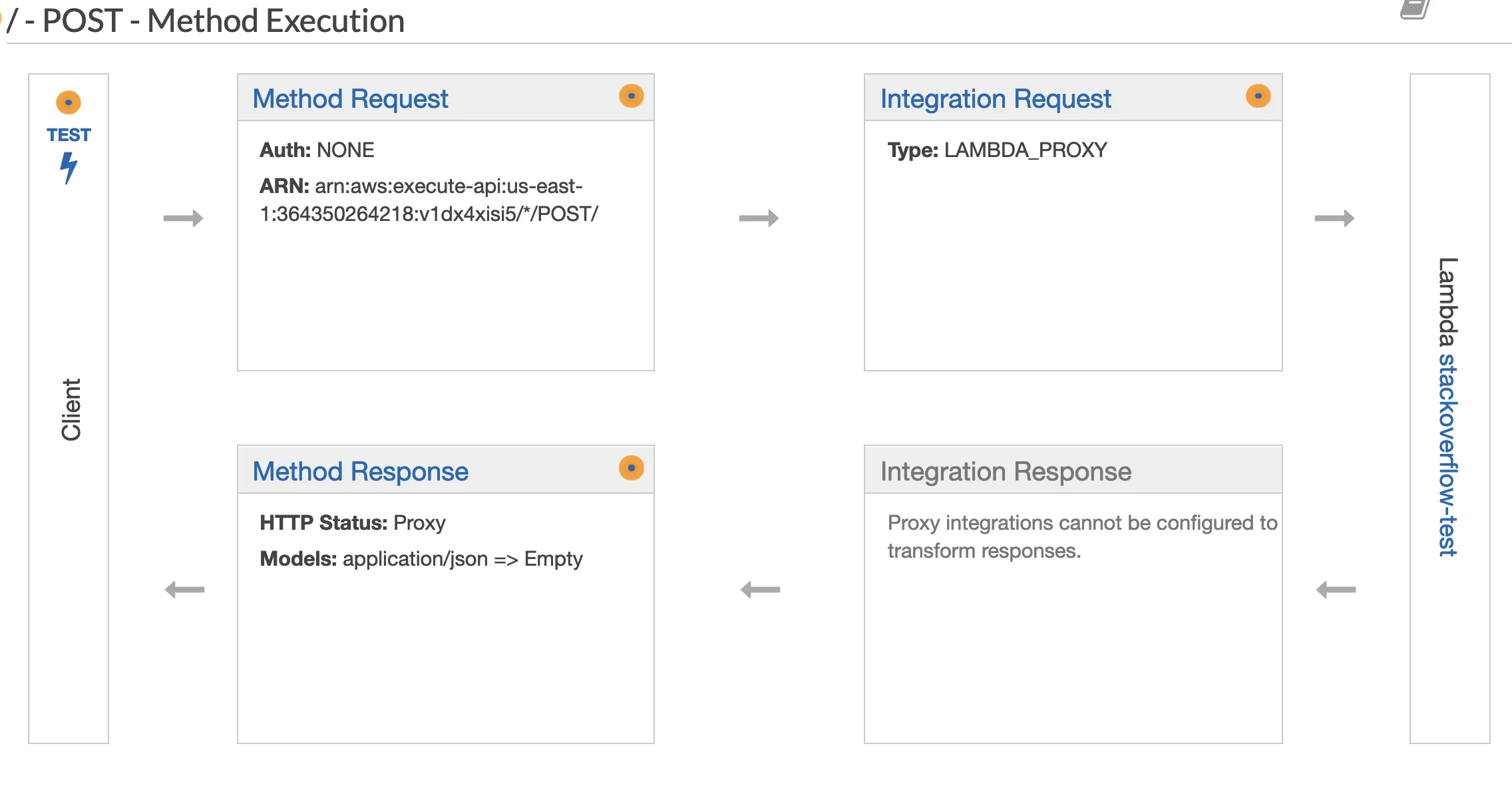This screenshot has width=1512, height=796.
Task: Click the orange dot in the Method Request header
Action: 631,96
